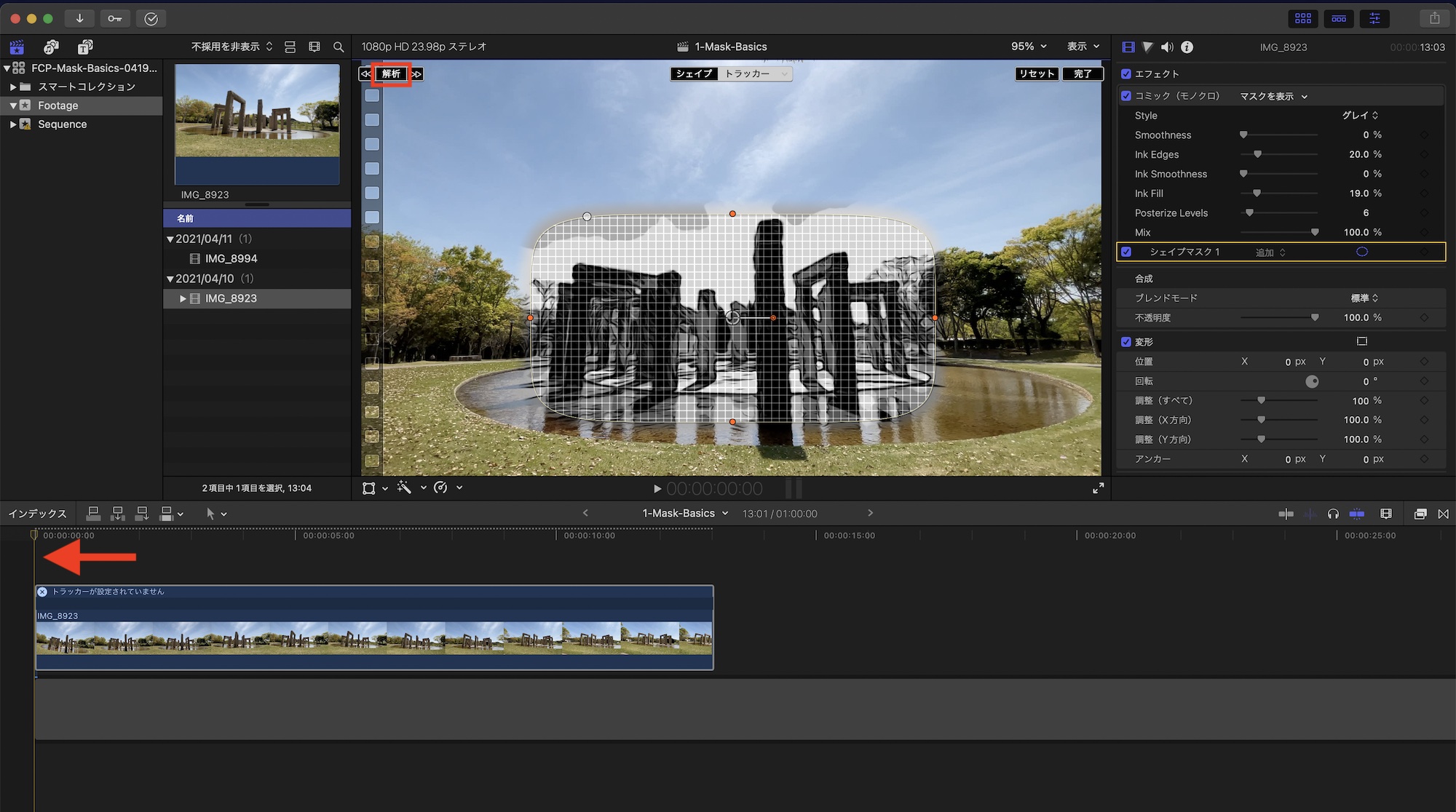Open the info inspector icon
The width and height of the screenshot is (1456, 812).
click(x=1187, y=47)
